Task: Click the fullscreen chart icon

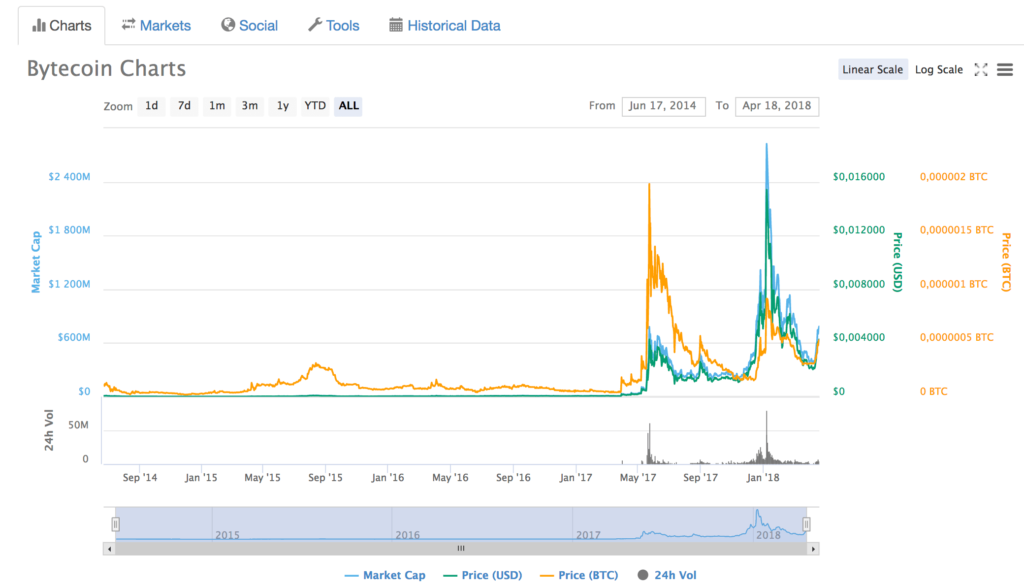Action: (981, 70)
